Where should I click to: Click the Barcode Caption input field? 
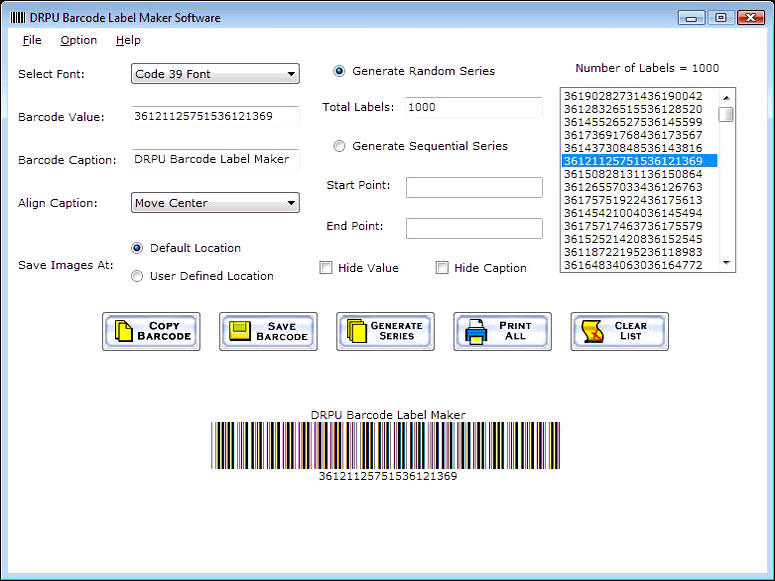pyautogui.click(x=215, y=159)
